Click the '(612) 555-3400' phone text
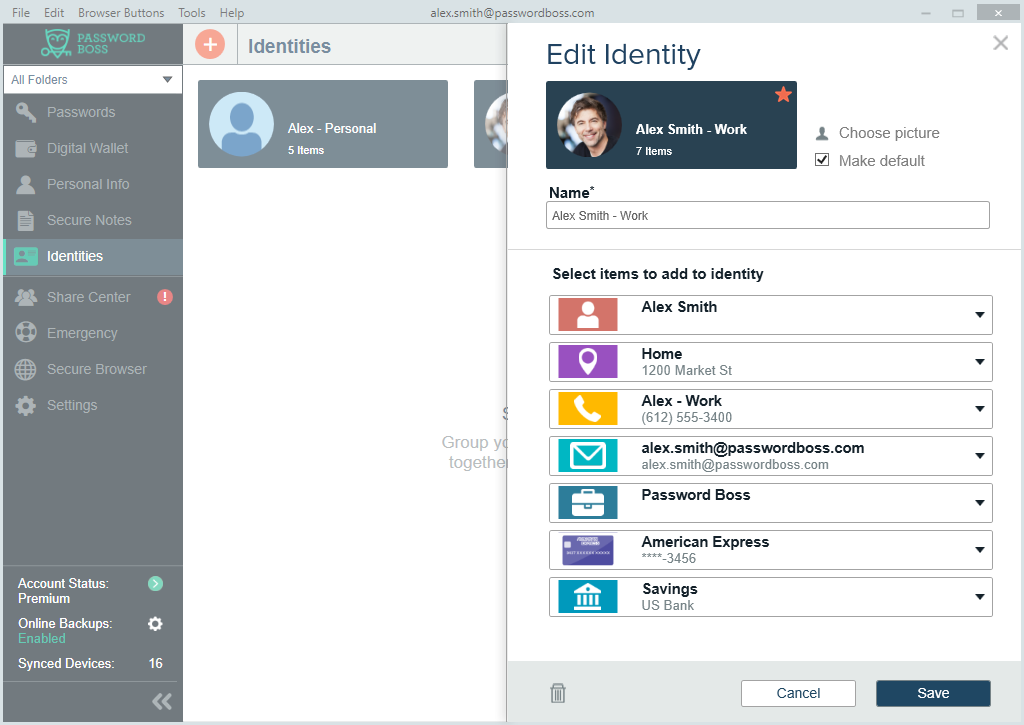1024x725 pixels. pos(686,417)
